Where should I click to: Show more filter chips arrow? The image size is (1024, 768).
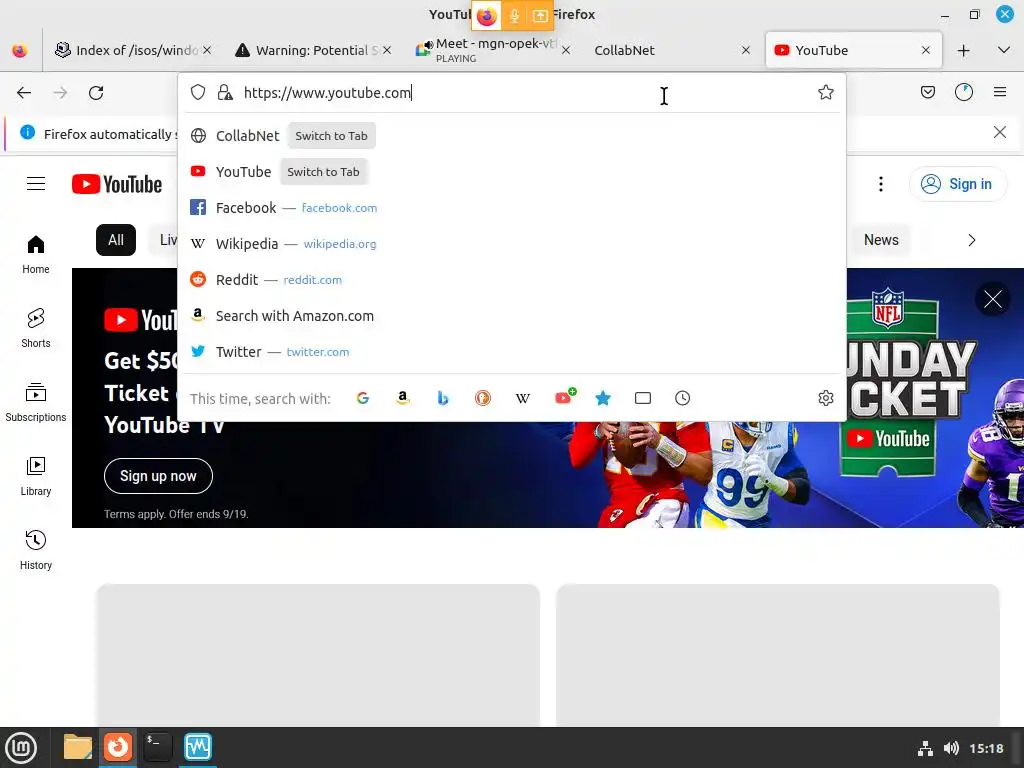click(x=971, y=240)
